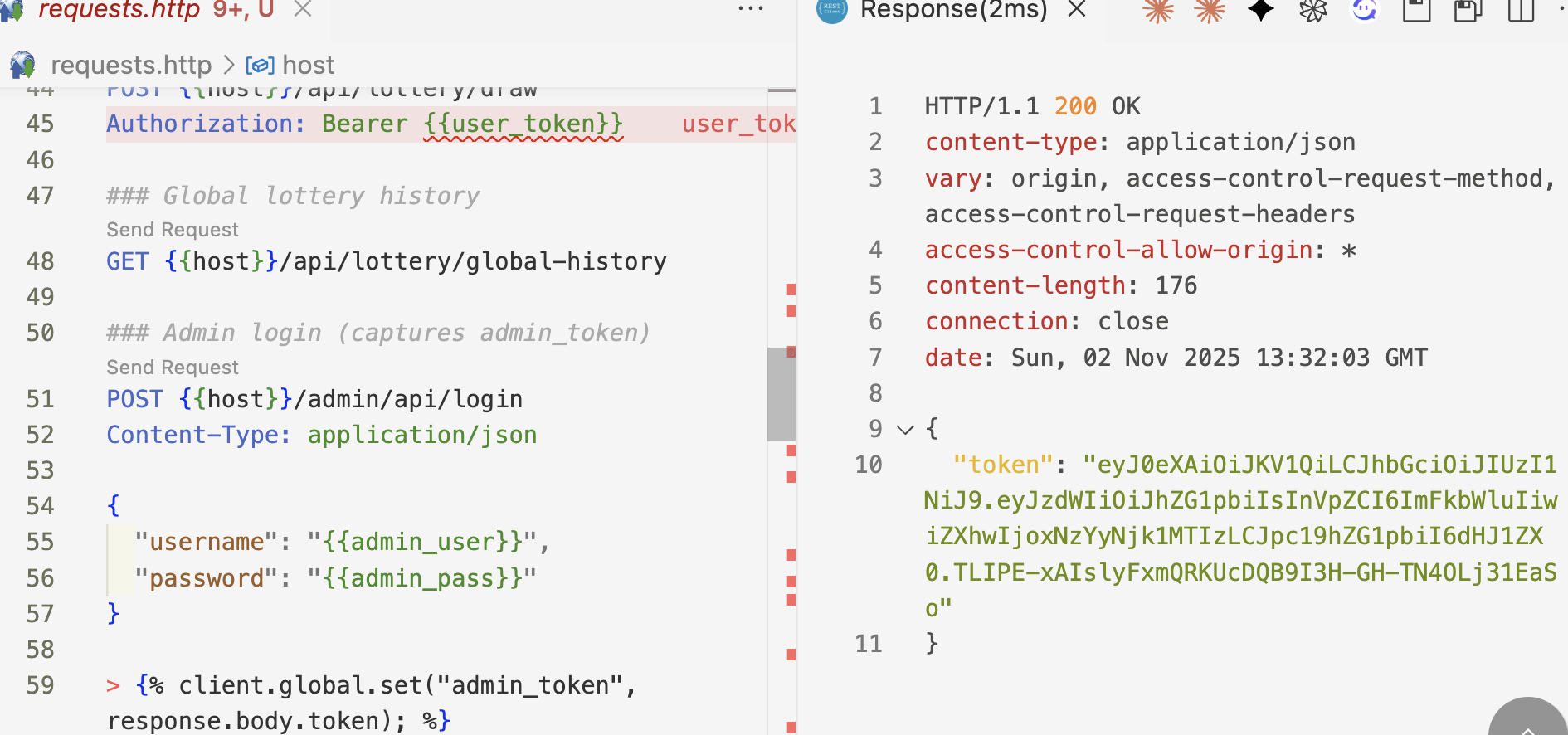1568x735 pixels.
Task: Click the scroll-to-top round button at bottom right
Action: pyautogui.click(x=1527, y=722)
